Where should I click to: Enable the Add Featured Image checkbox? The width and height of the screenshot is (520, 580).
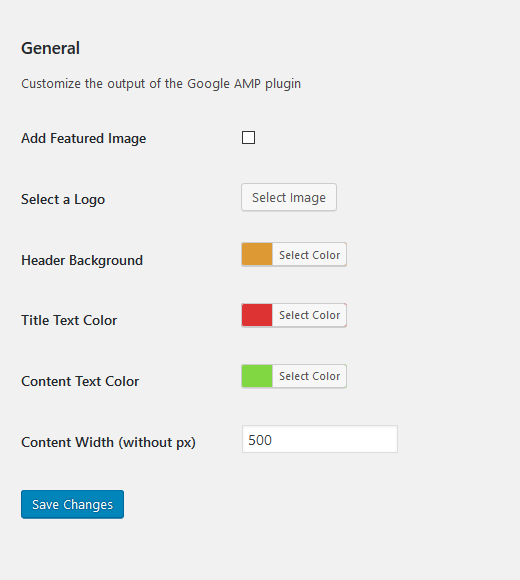pos(248,138)
